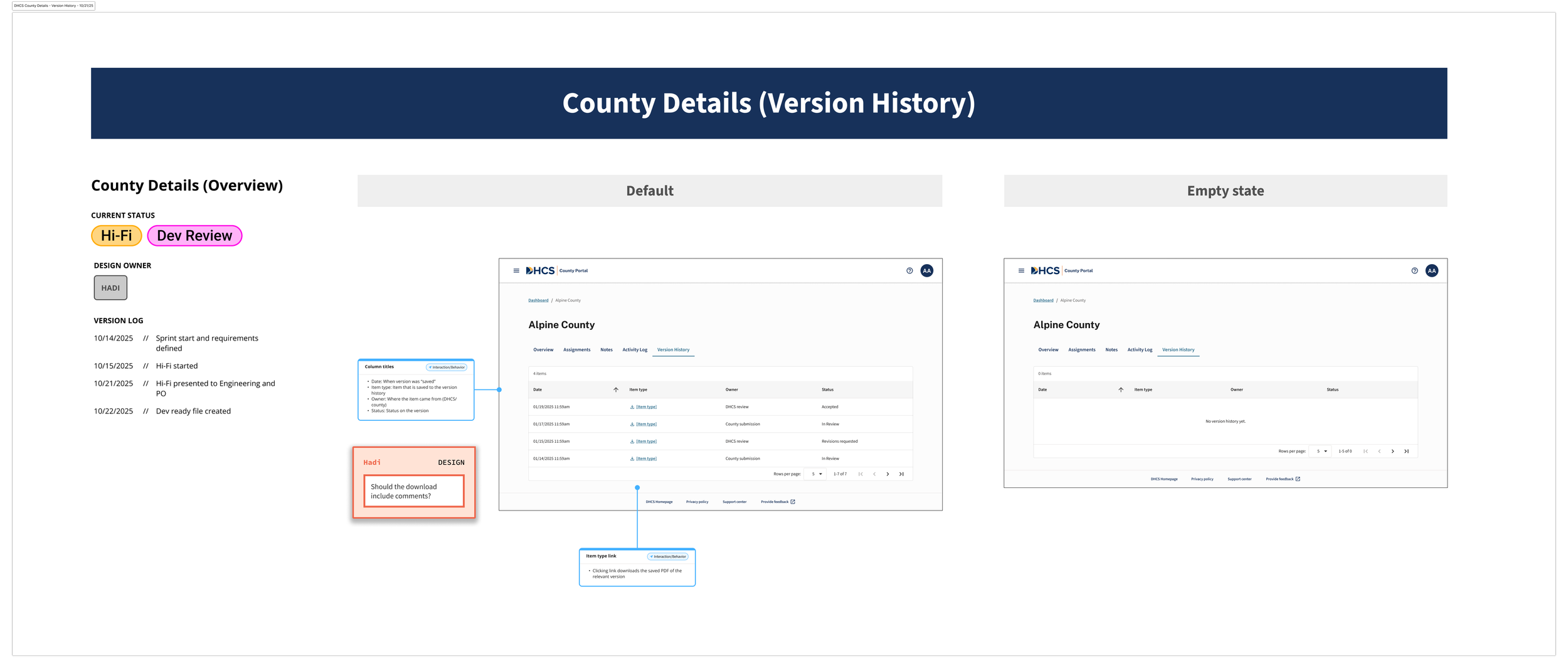Click 'Revisions requested' status cell
This screenshot has height=668, width=1568.
[x=839, y=442]
